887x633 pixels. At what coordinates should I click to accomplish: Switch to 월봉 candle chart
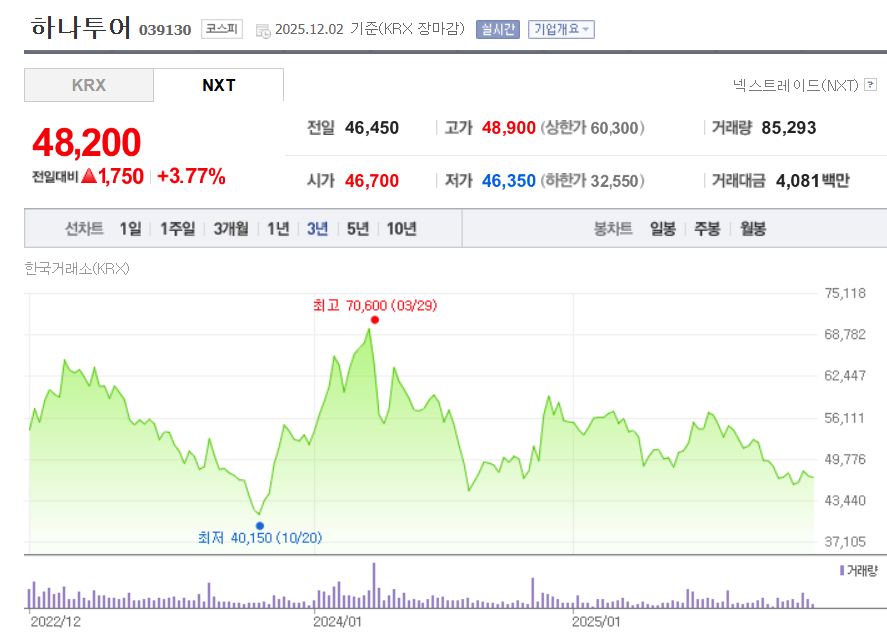pyautogui.click(x=753, y=229)
